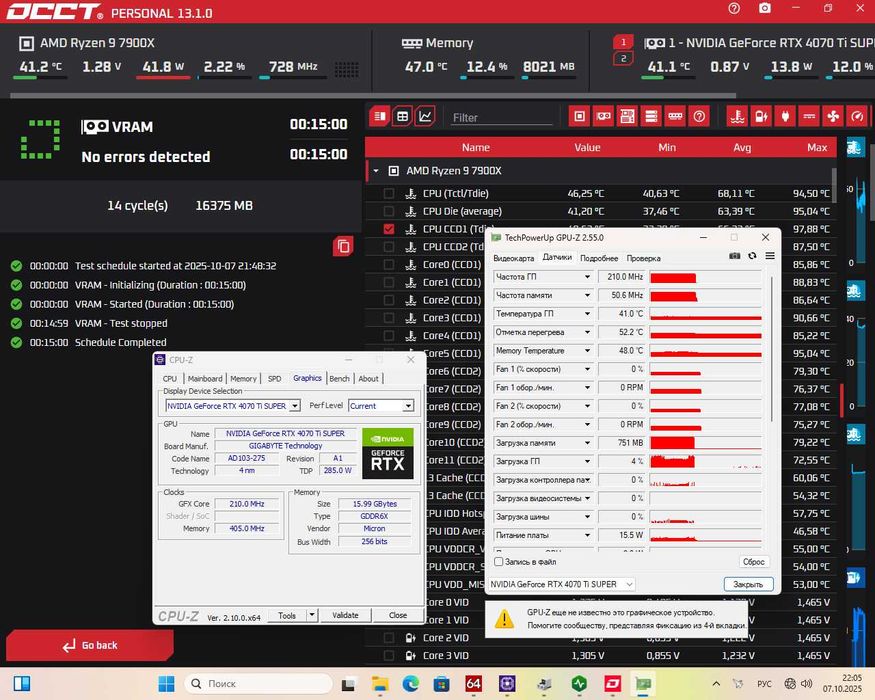The image size is (875, 700).
Task: Filter sensors by voltage battery icon
Action: click(762, 116)
